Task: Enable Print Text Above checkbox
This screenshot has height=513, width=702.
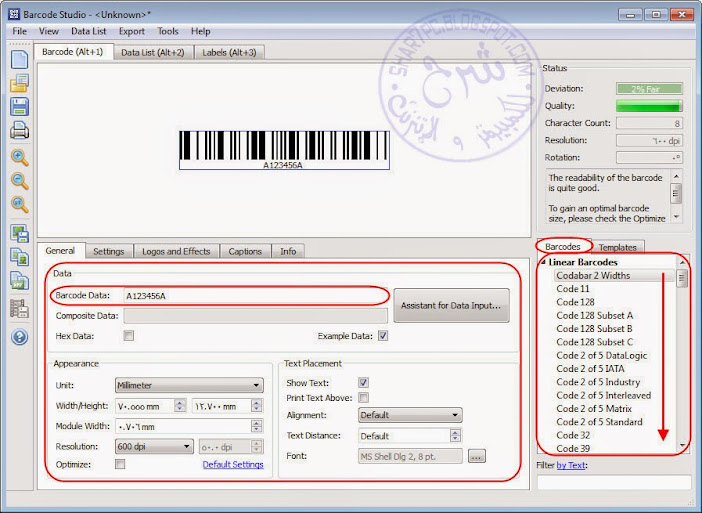Action: click(363, 398)
